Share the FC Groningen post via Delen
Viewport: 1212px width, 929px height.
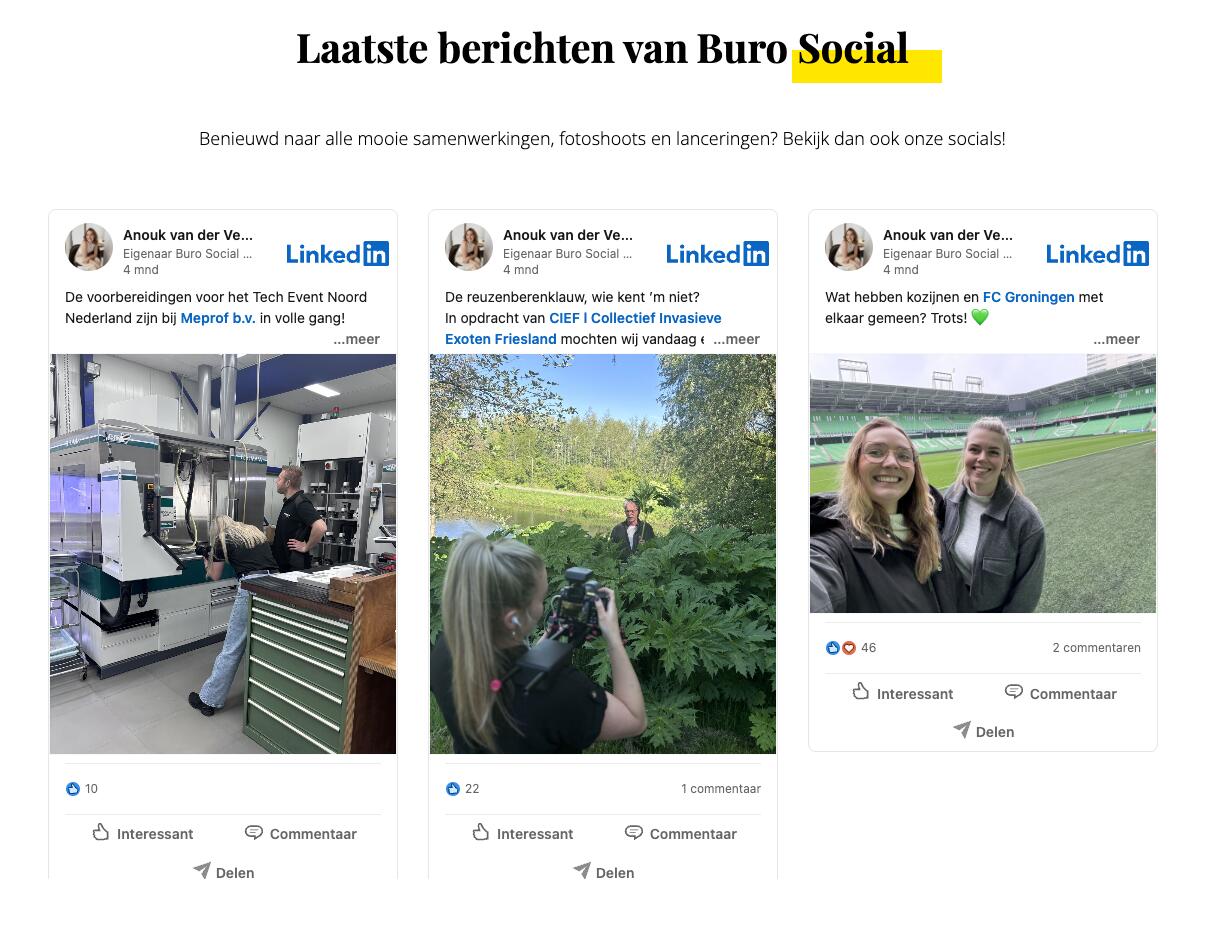click(983, 731)
